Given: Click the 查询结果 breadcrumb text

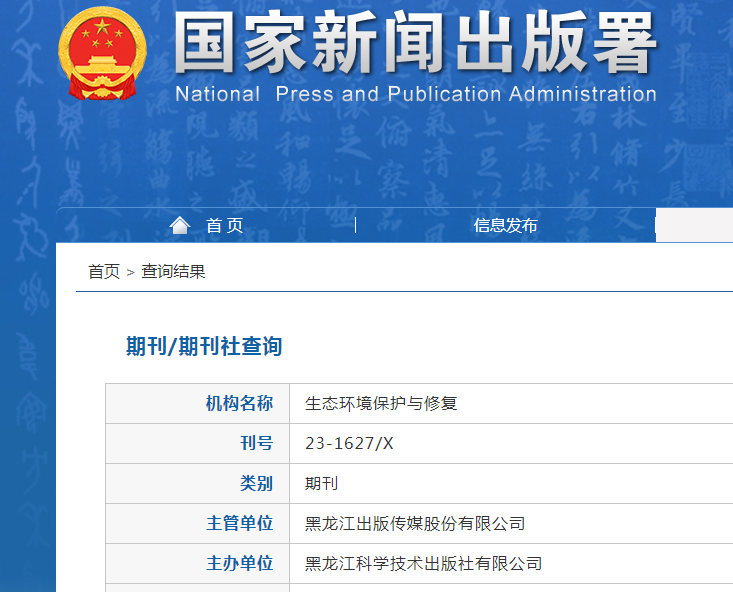Looking at the screenshot, I should click(173, 272).
